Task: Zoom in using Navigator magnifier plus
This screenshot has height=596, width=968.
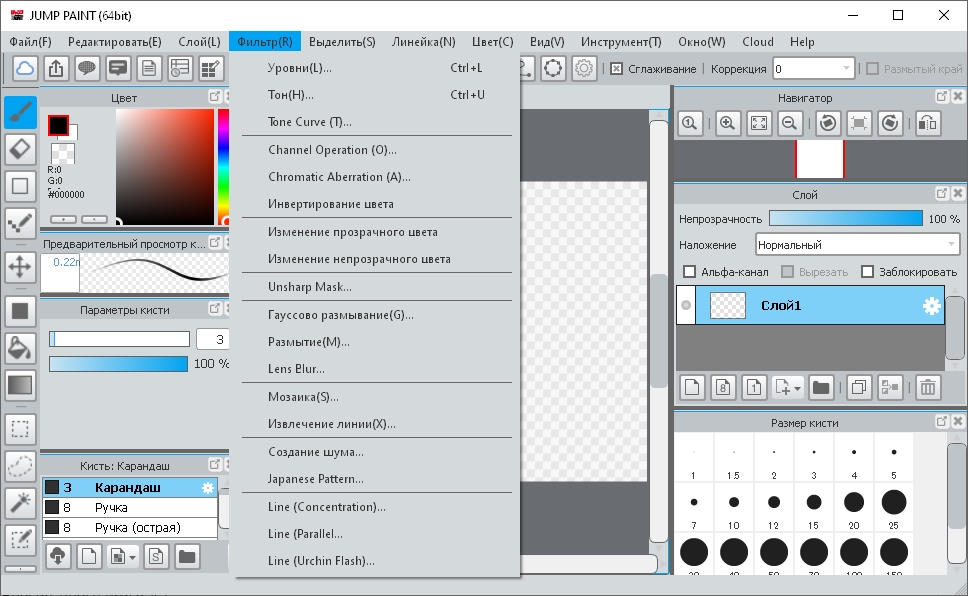Action: click(728, 123)
